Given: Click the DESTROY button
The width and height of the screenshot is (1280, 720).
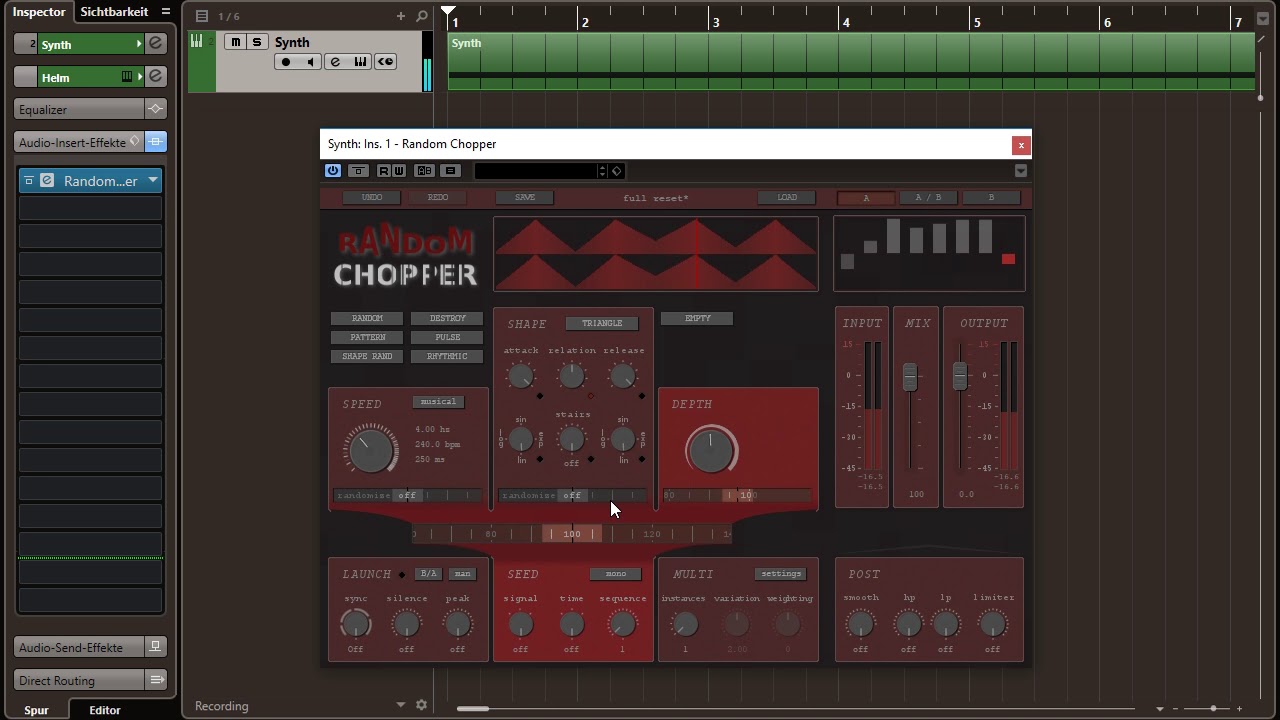Looking at the screenshot, I should [x=447, y=318].
